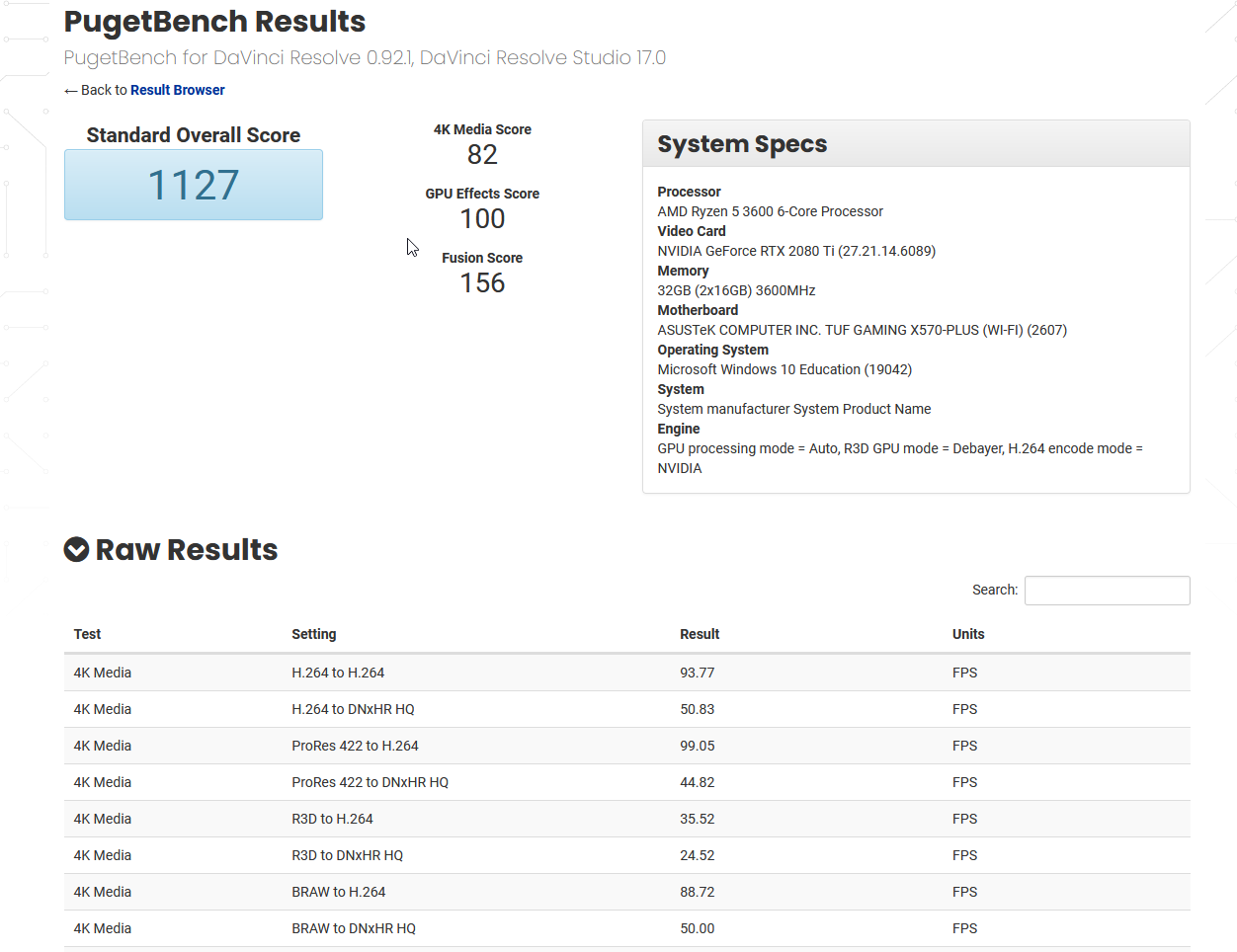Select the GPU processing mode engine text
The height and width of the screenshot is (952, 1237).
pyautogui.click(x=900, y=458)
